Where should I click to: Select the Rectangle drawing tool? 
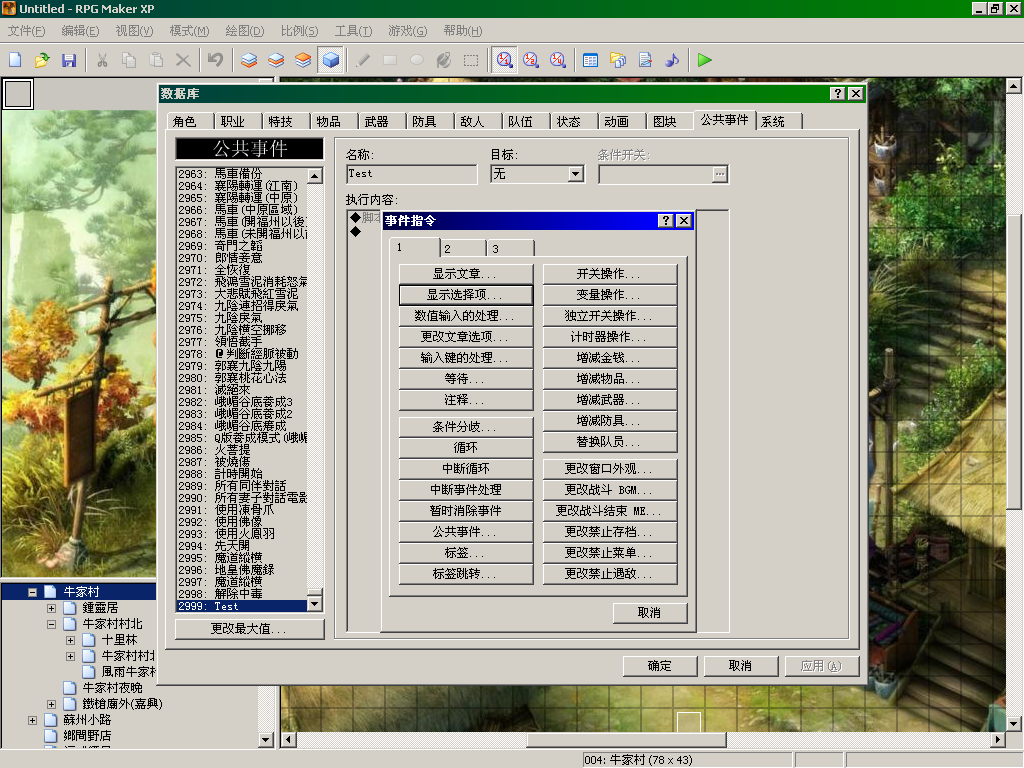[x=390, y=60]
